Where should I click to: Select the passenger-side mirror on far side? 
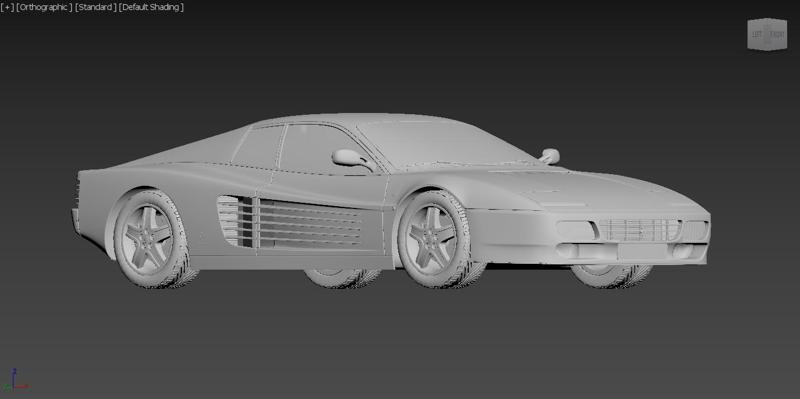549,156
